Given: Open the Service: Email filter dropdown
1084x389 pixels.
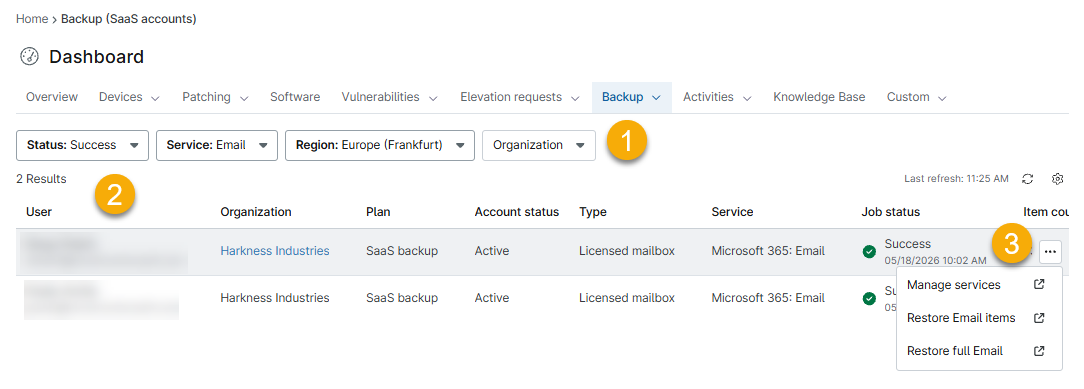Looking at the screenshot, I should point(216,146).
